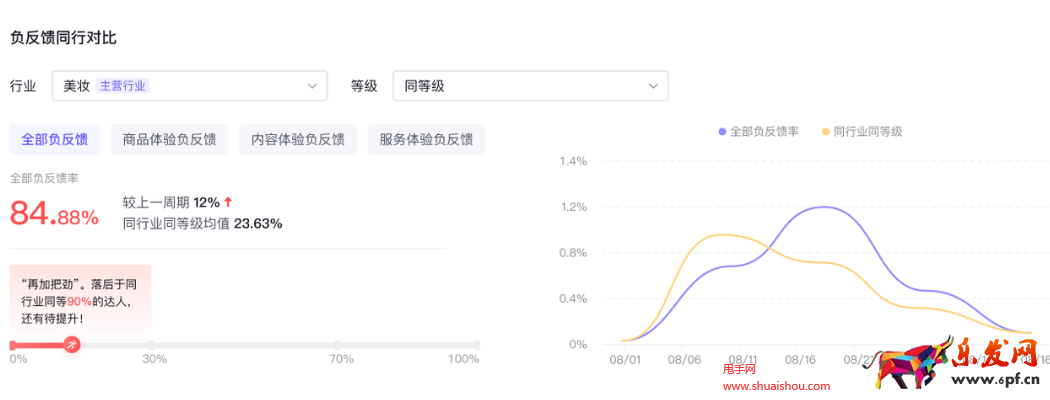Image resolution: width=1050 pixels, height=400 pixels.
Task: Click the 1.2% y-axis label
Action: (573, 207)
